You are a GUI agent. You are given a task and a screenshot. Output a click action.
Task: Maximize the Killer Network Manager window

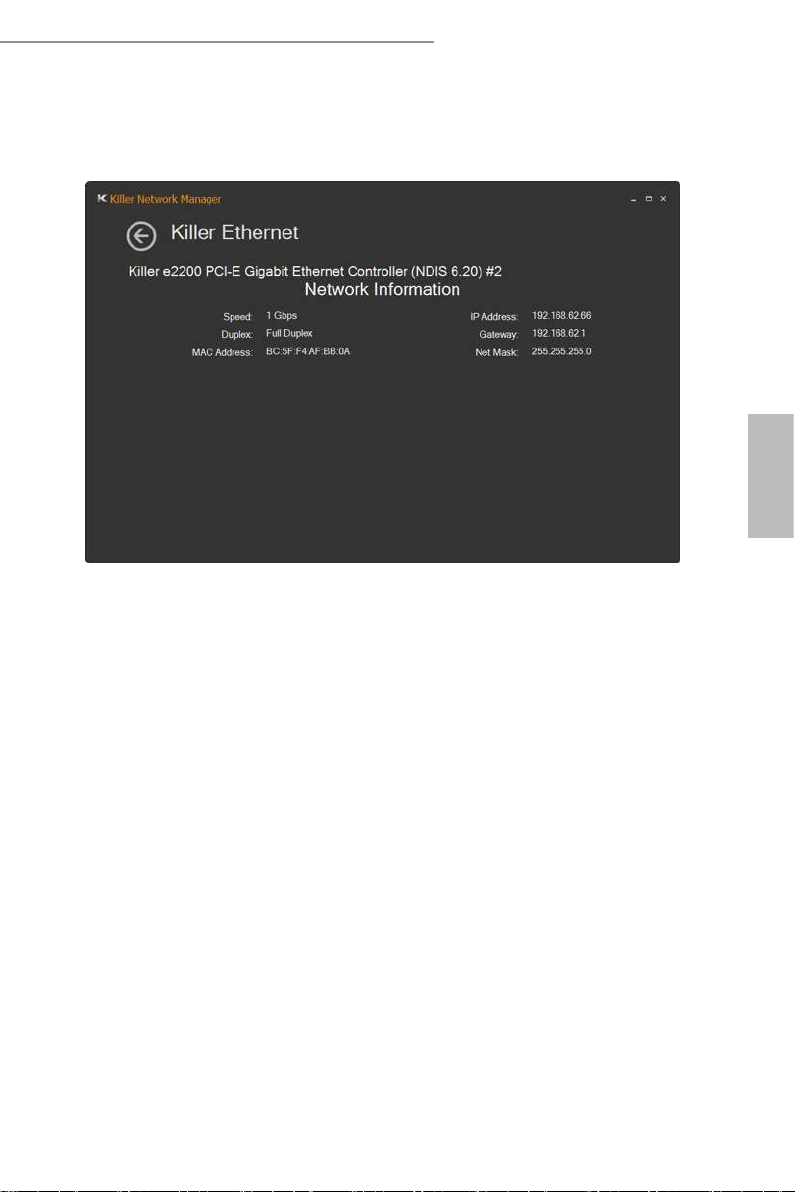(x=648, y=198)
